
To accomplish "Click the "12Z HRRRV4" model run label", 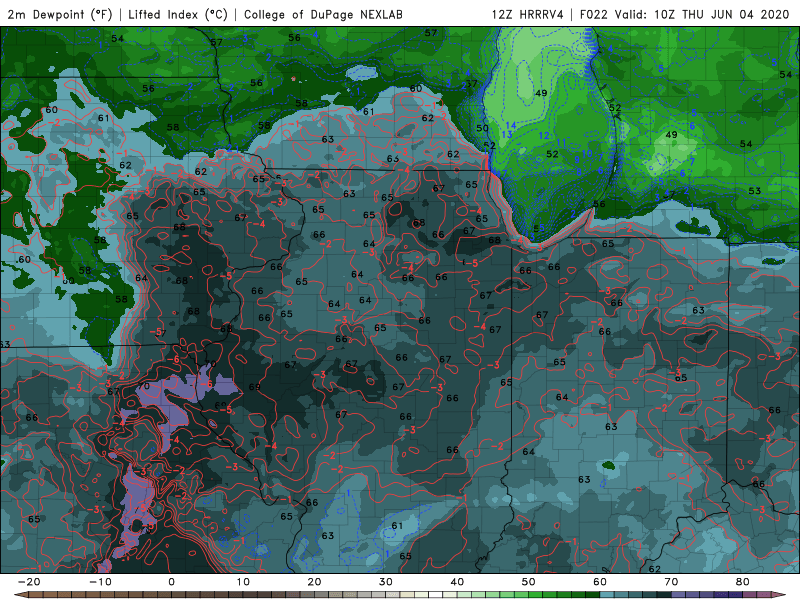I will click(x=528, y=14).
